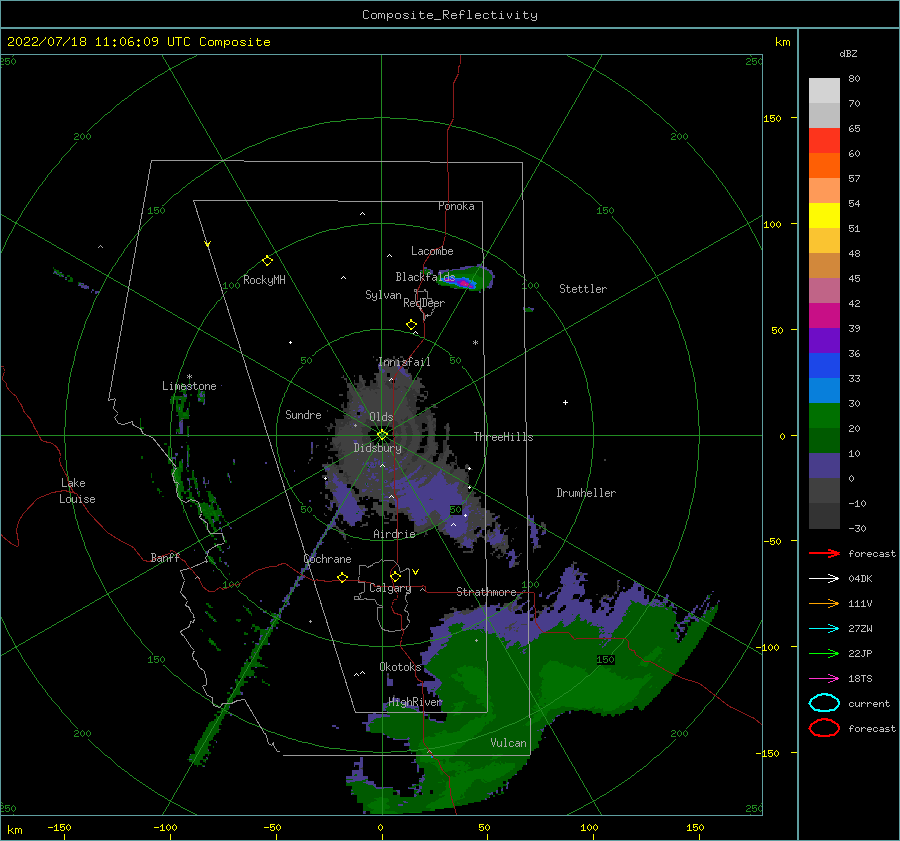Click the Calgary city label
Image resolution: width=900 pixels, height=841 pixels.
click(x=390, y=588)
